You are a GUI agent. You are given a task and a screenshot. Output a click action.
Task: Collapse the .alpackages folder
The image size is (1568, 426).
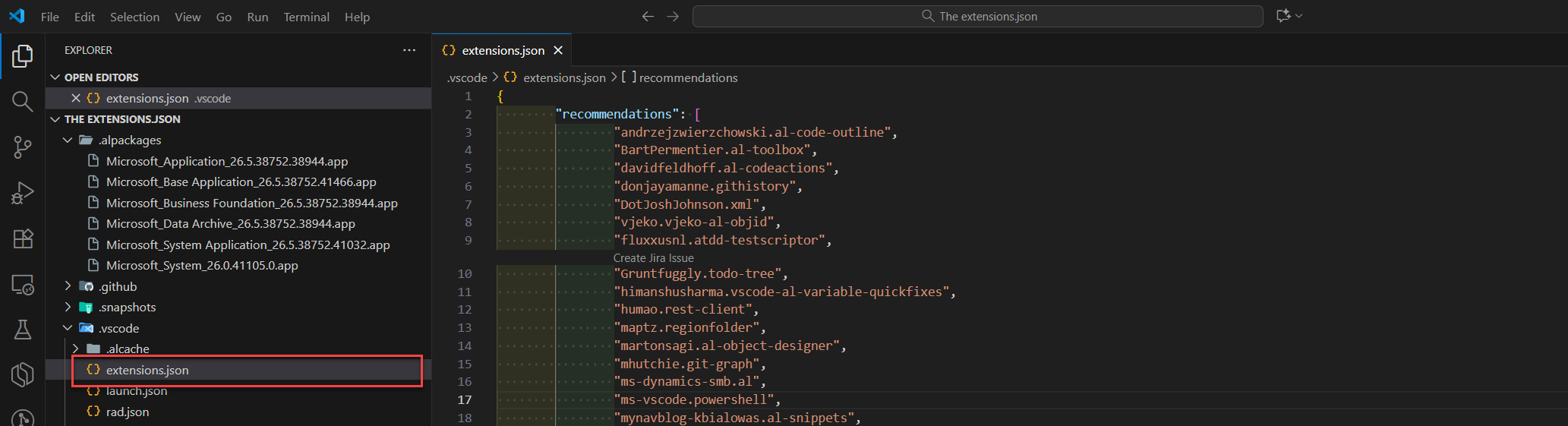68,140
